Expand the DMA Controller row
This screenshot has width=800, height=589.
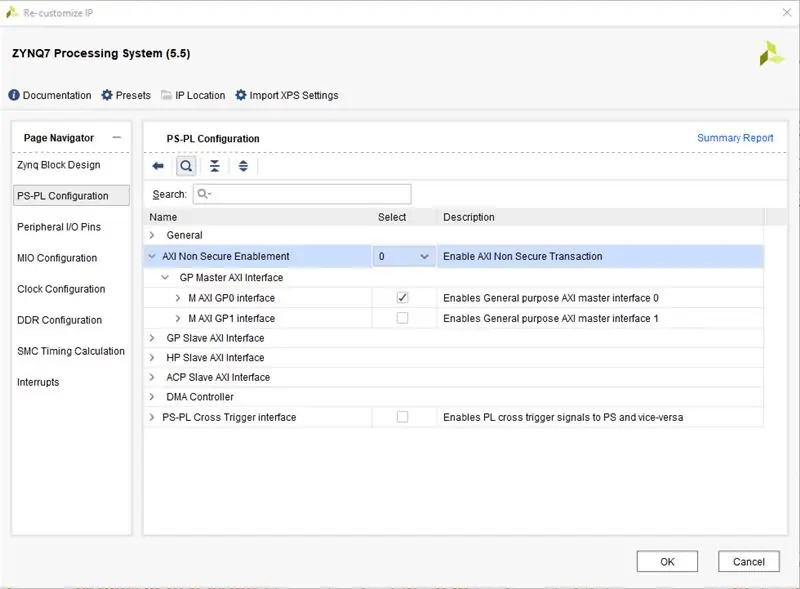point(152,397)
